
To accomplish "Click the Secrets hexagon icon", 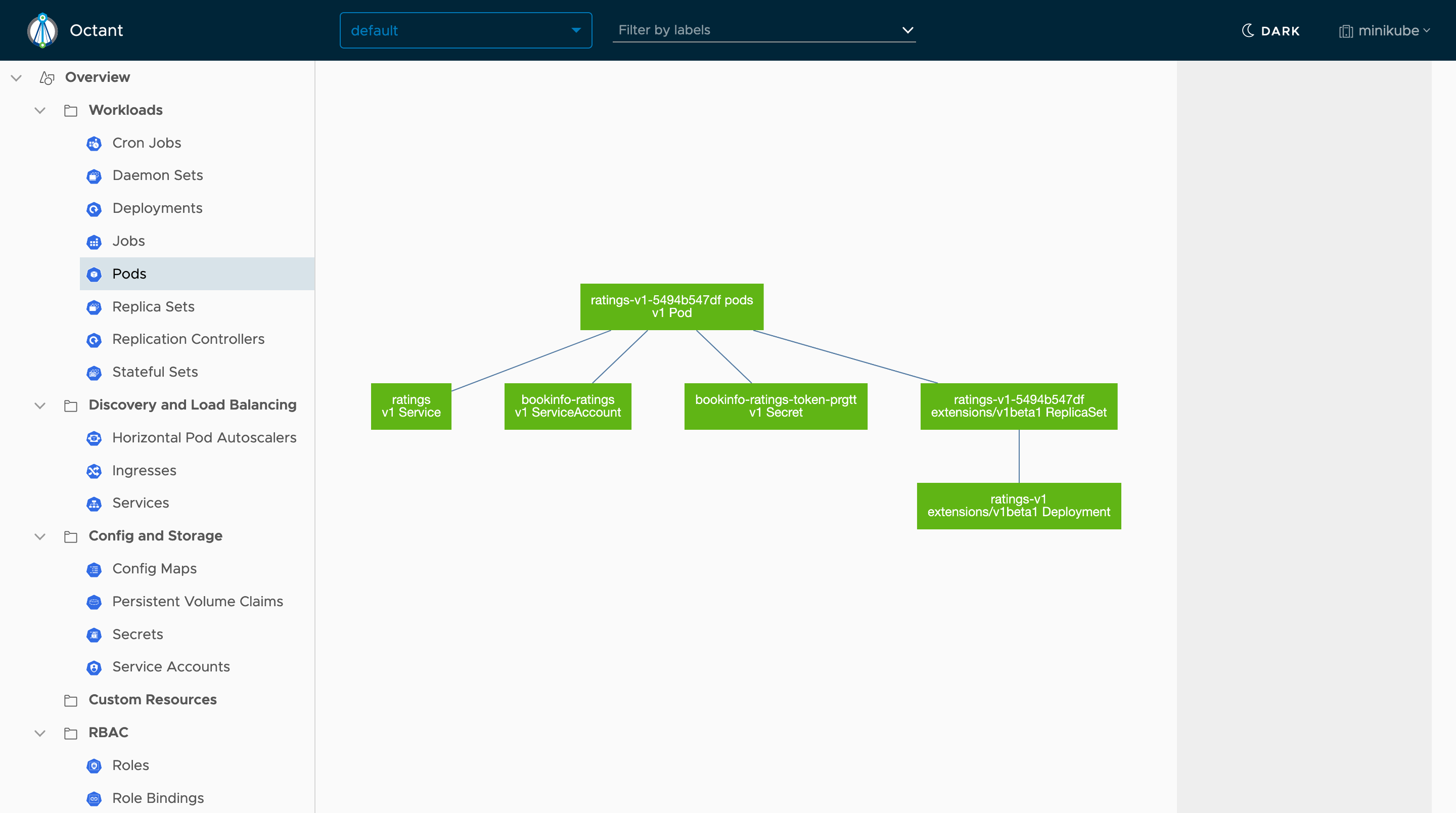I will (94, 635).
